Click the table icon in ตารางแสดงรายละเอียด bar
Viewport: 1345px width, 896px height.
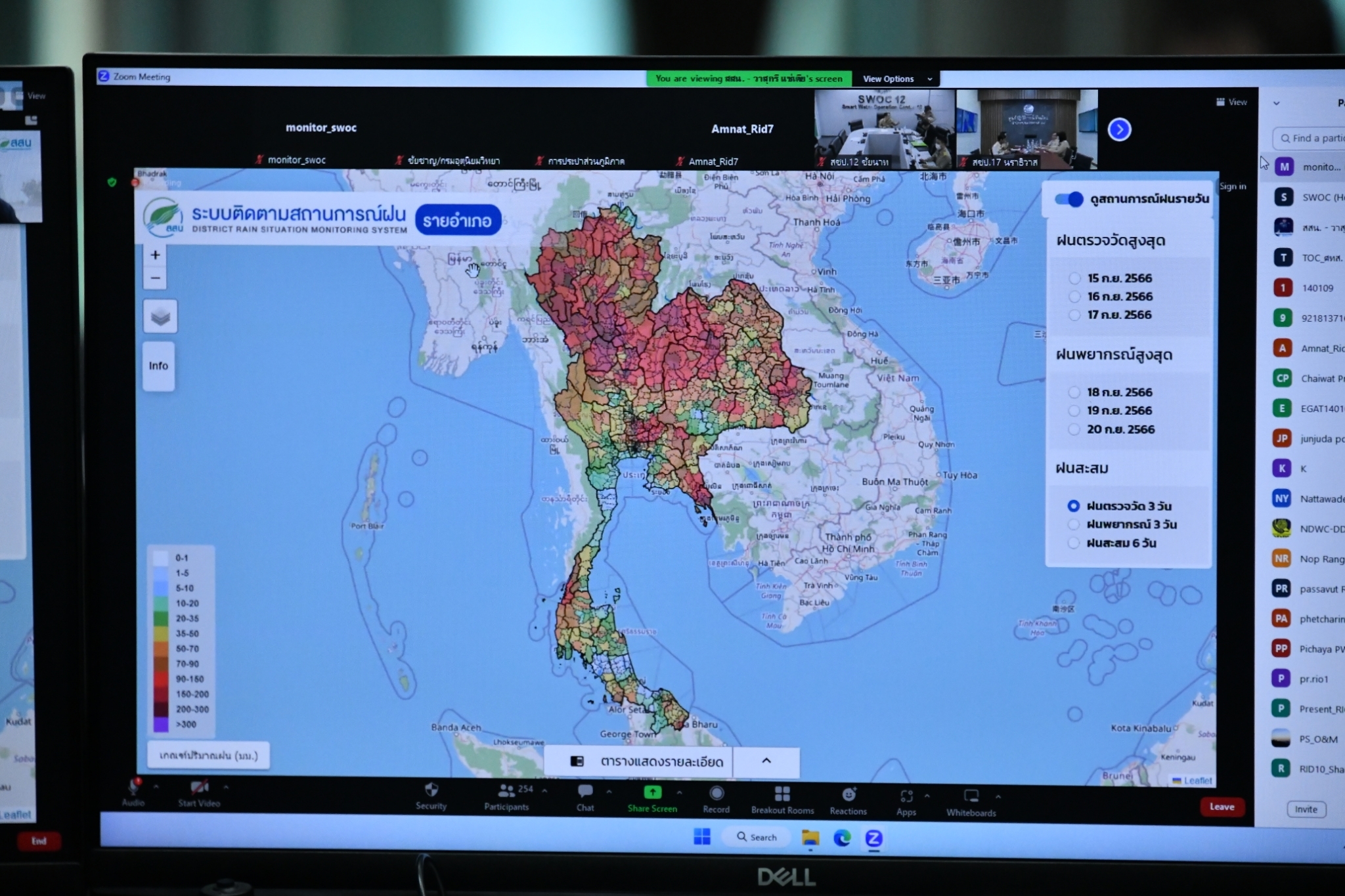point(577,761)
